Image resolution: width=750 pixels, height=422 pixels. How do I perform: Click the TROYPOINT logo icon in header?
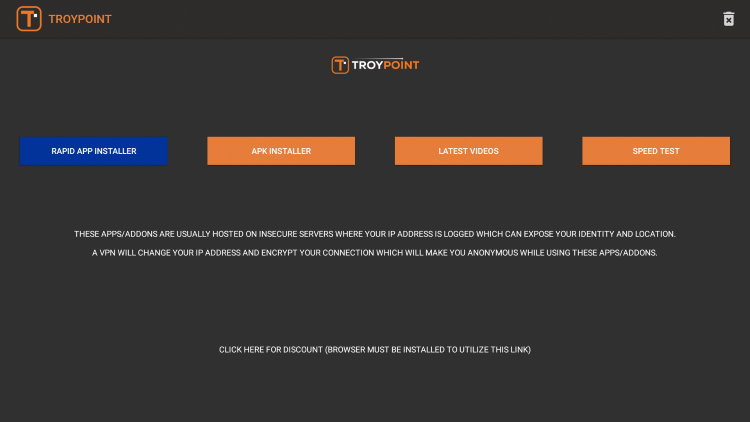[29, 19]
